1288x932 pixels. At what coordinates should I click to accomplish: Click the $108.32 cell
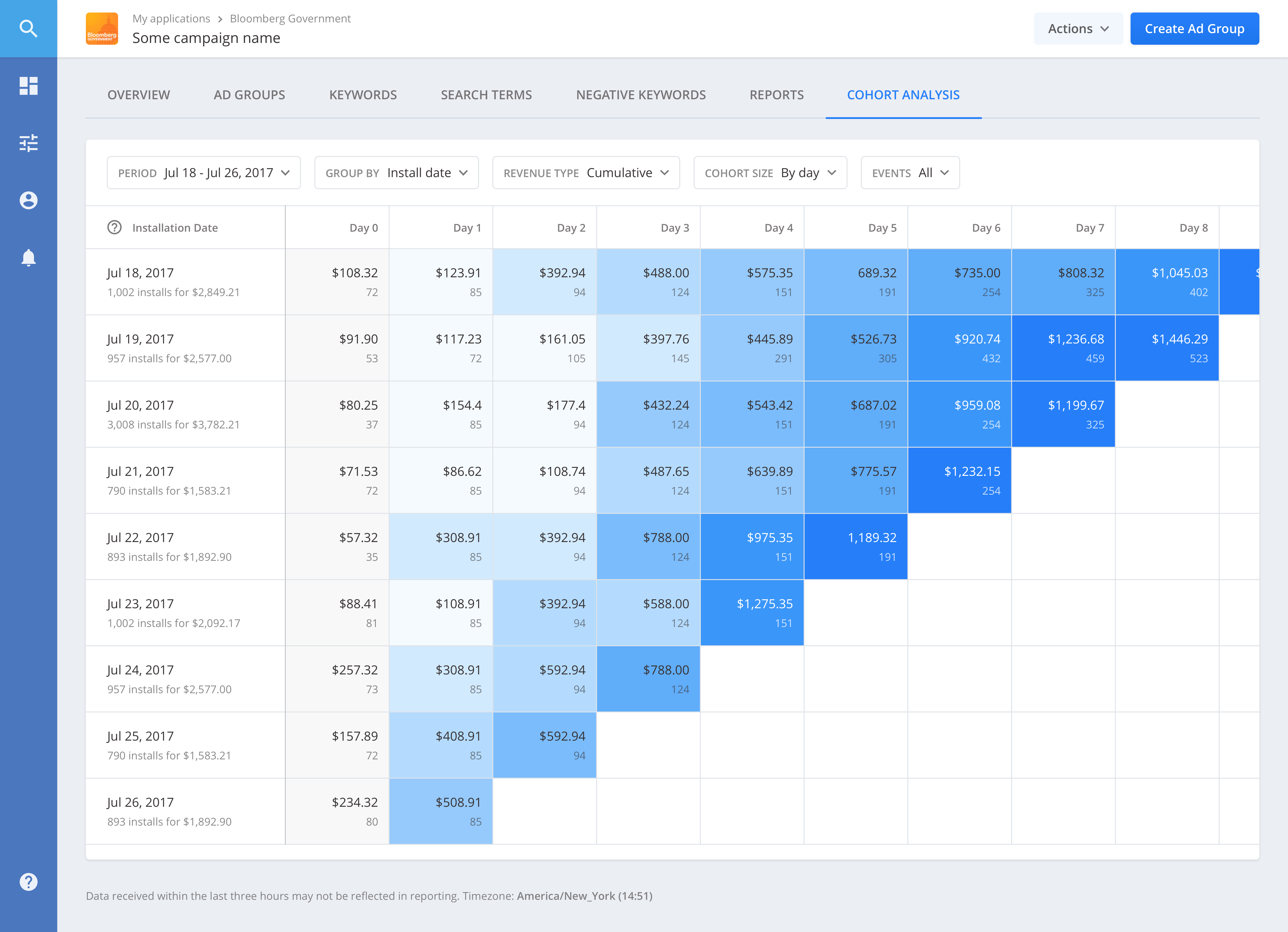click(337, 282)
